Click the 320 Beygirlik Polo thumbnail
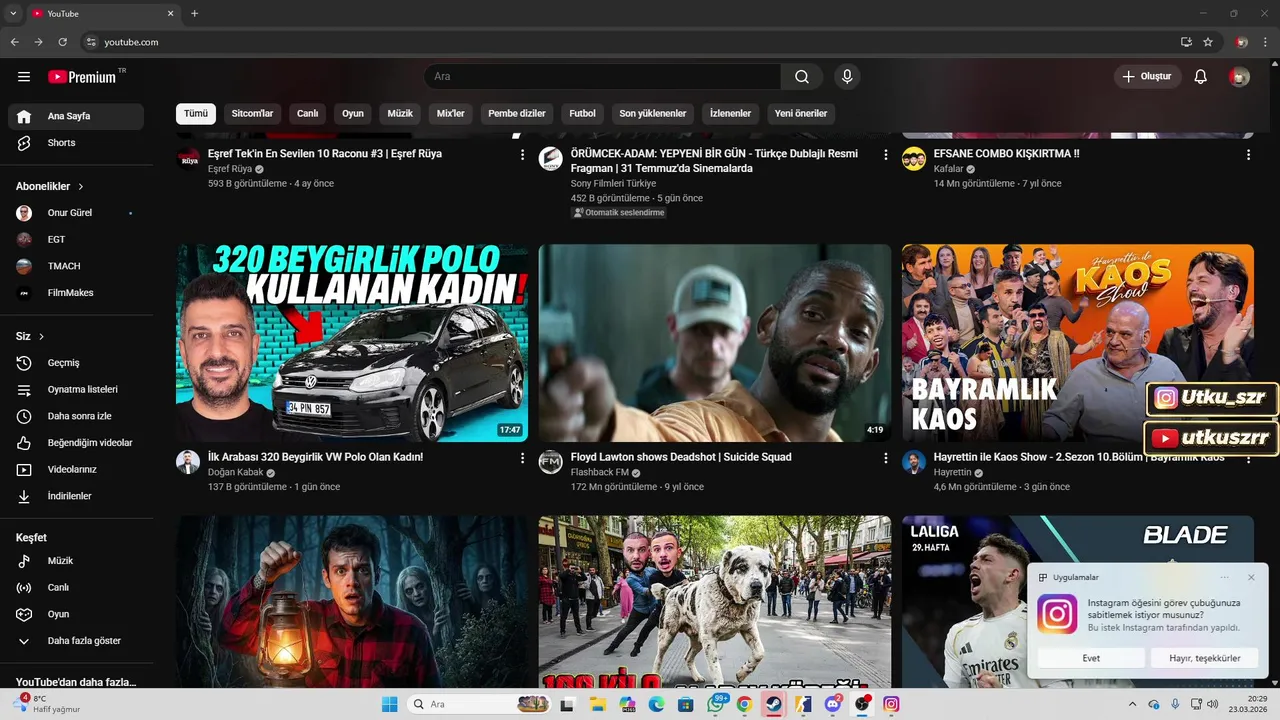Screen dimensions: 1280x720 [352, 343]
